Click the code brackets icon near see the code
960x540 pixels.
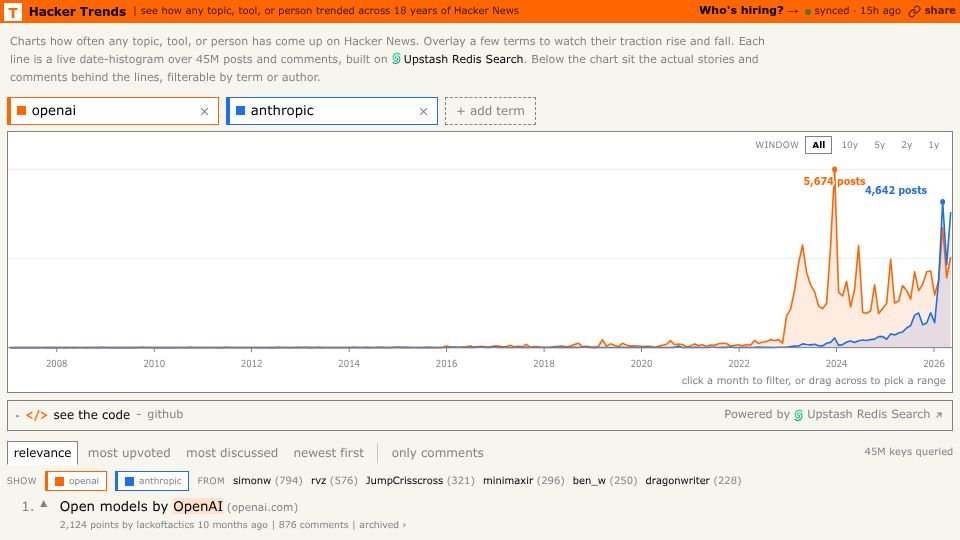click(36, 415)
